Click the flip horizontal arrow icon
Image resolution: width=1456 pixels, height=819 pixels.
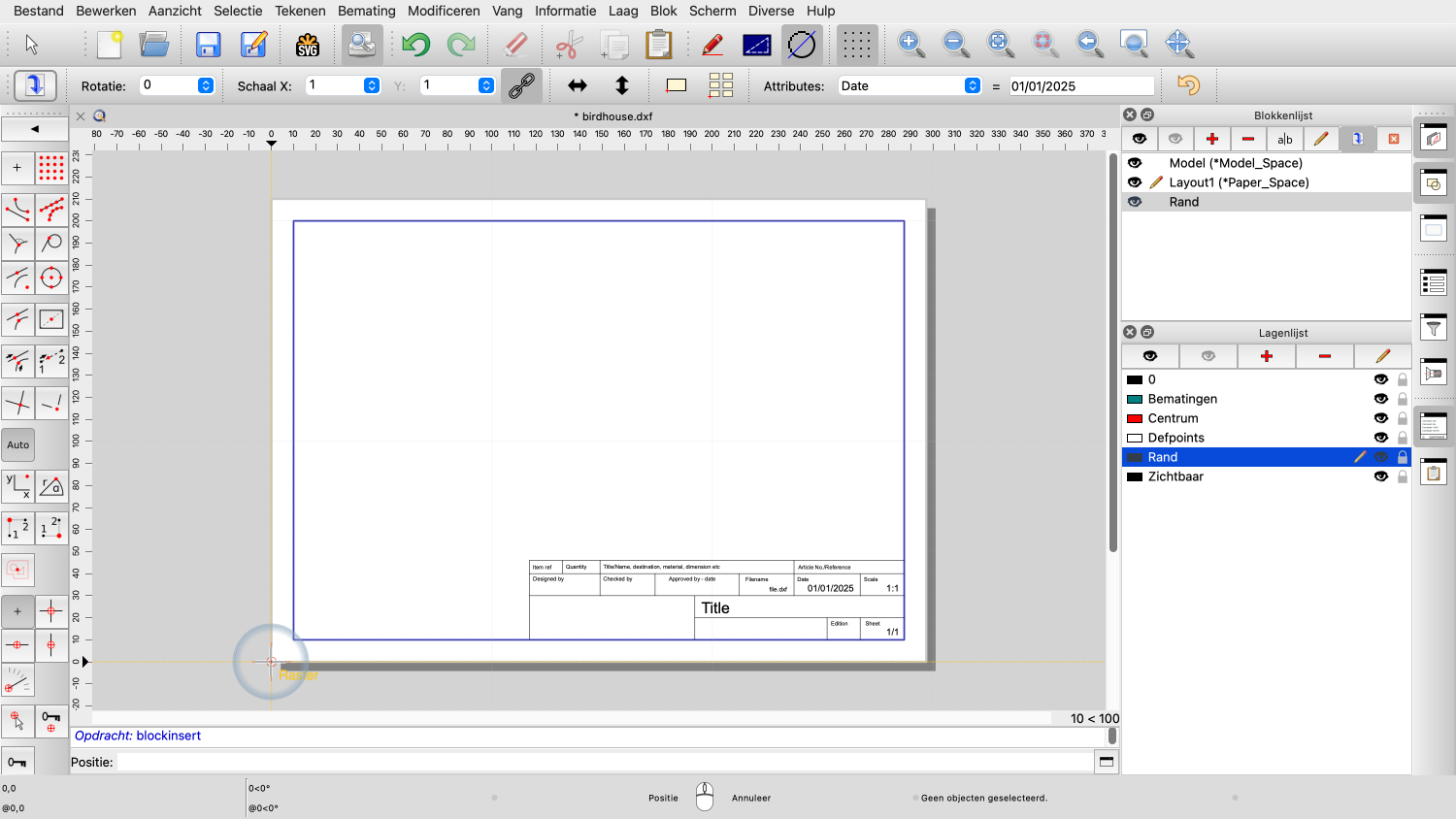point(578,85)
